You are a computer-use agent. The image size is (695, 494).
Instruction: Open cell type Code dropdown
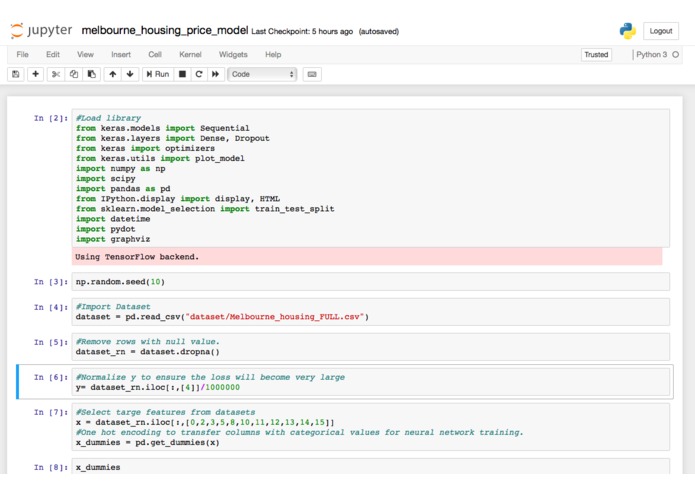pyautogui.click(x=262, y=74)
